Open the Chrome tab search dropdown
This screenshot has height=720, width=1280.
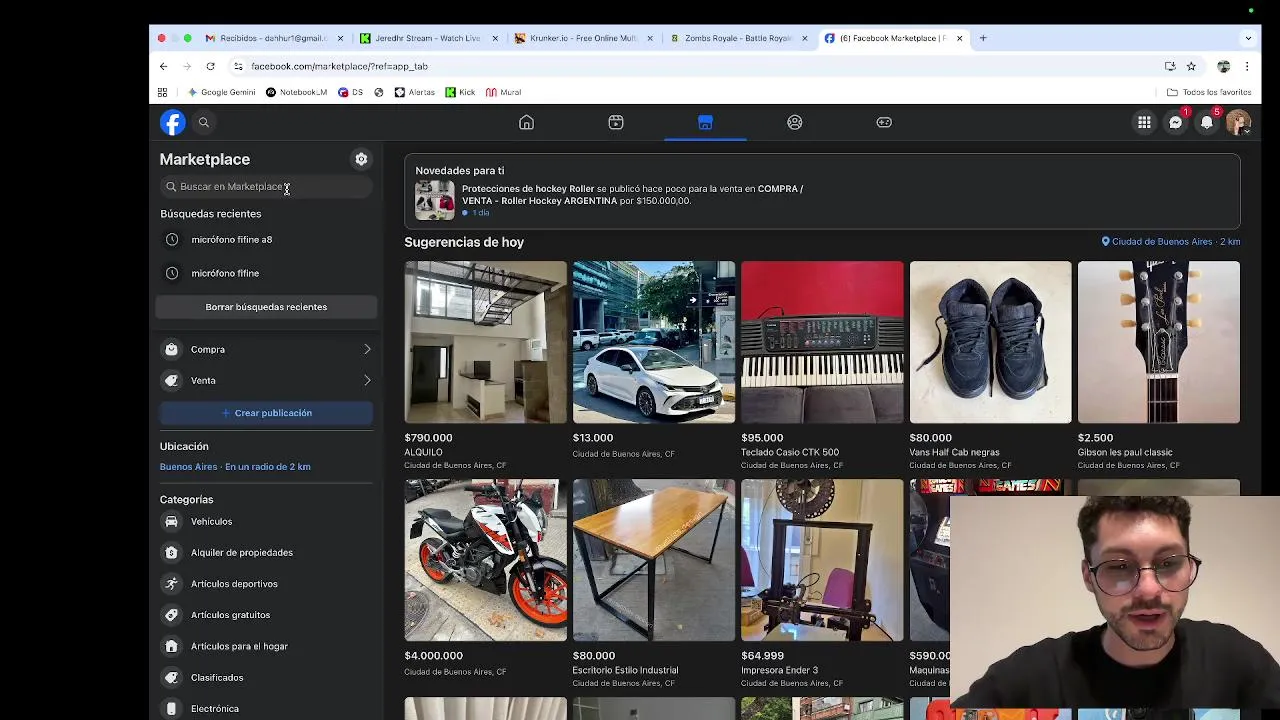coord(1248,38)
